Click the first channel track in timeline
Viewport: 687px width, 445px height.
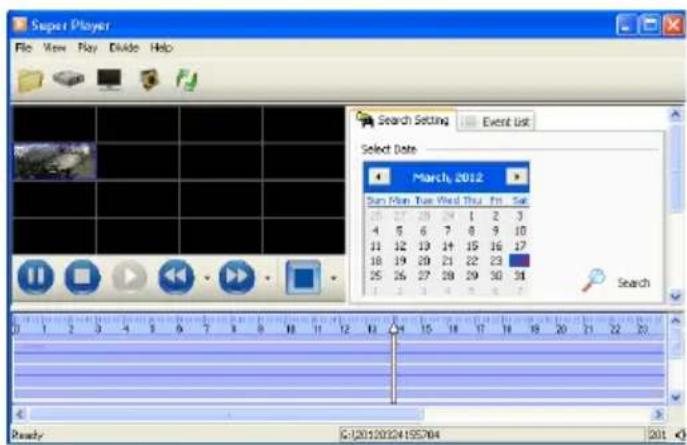(339, 348)
